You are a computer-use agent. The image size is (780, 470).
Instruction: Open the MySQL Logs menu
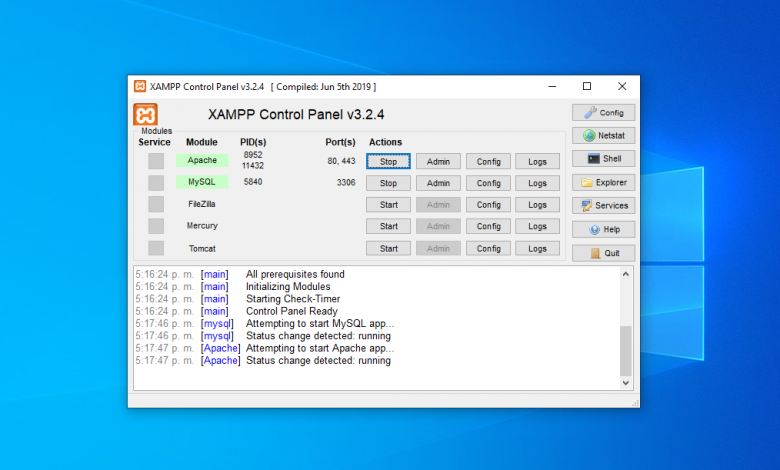pos(537,183)
